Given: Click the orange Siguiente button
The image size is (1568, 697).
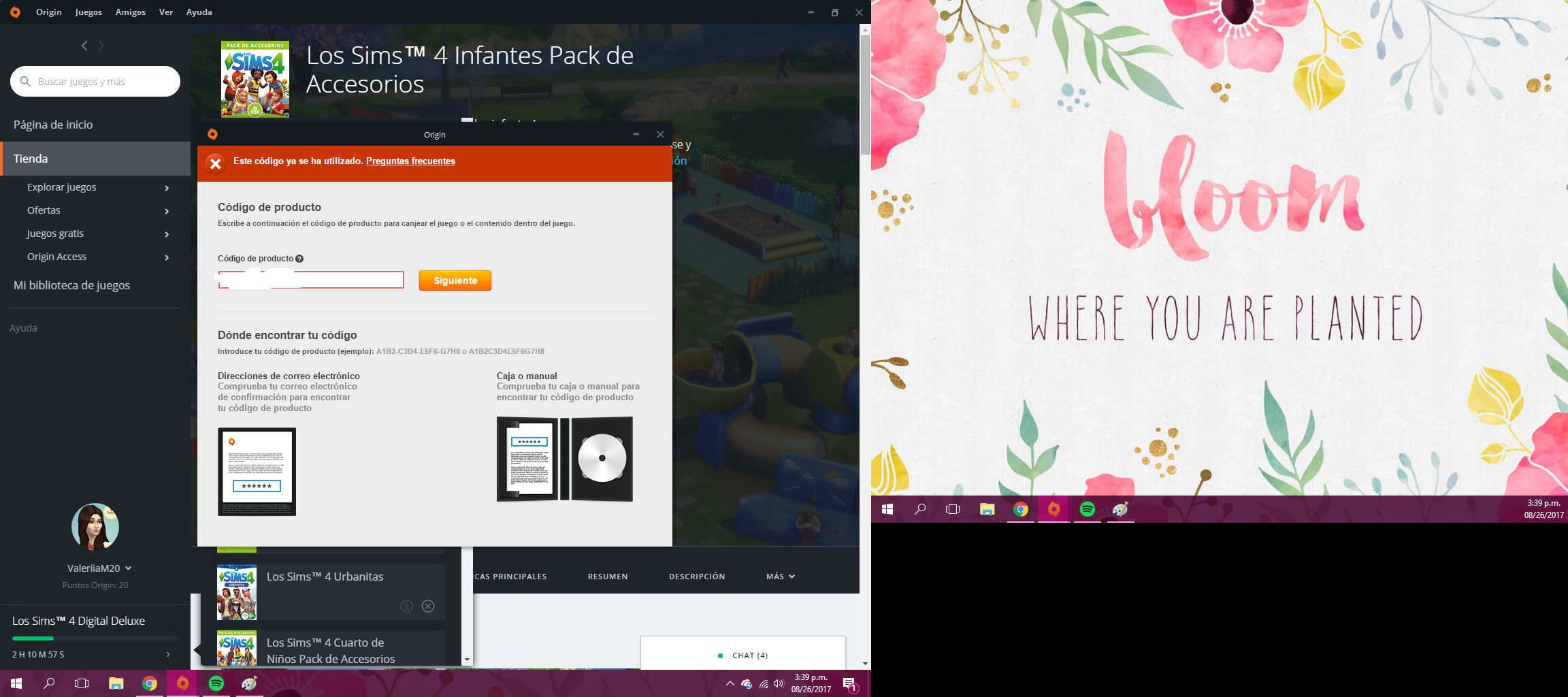Looking at the screenshot, I should [x=455, y=280].
